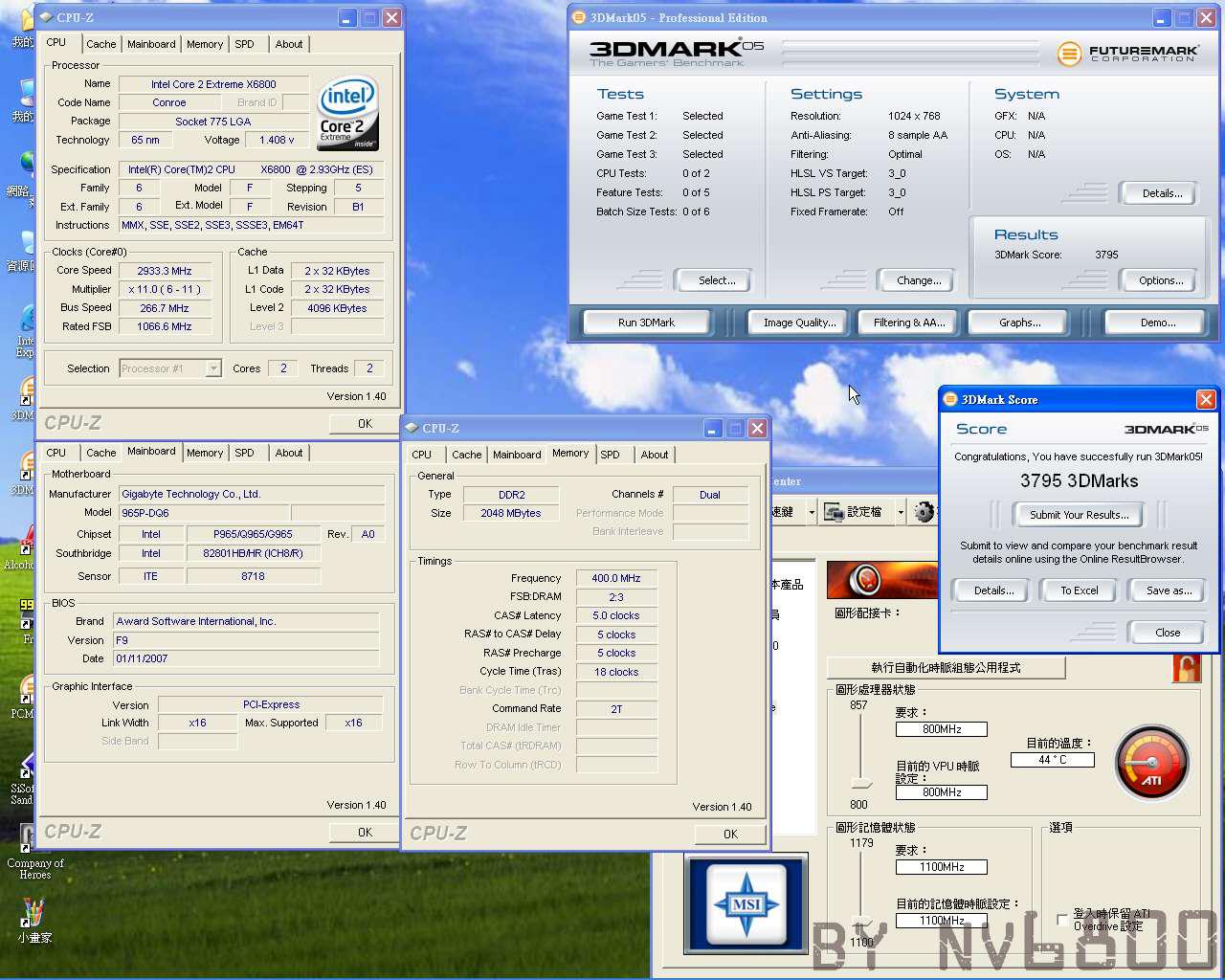This screenshot has height=980, width=1225.
Task: Click the Futuremark Corporation logo
Action: pyautogui.click(x=1127, y=54)
